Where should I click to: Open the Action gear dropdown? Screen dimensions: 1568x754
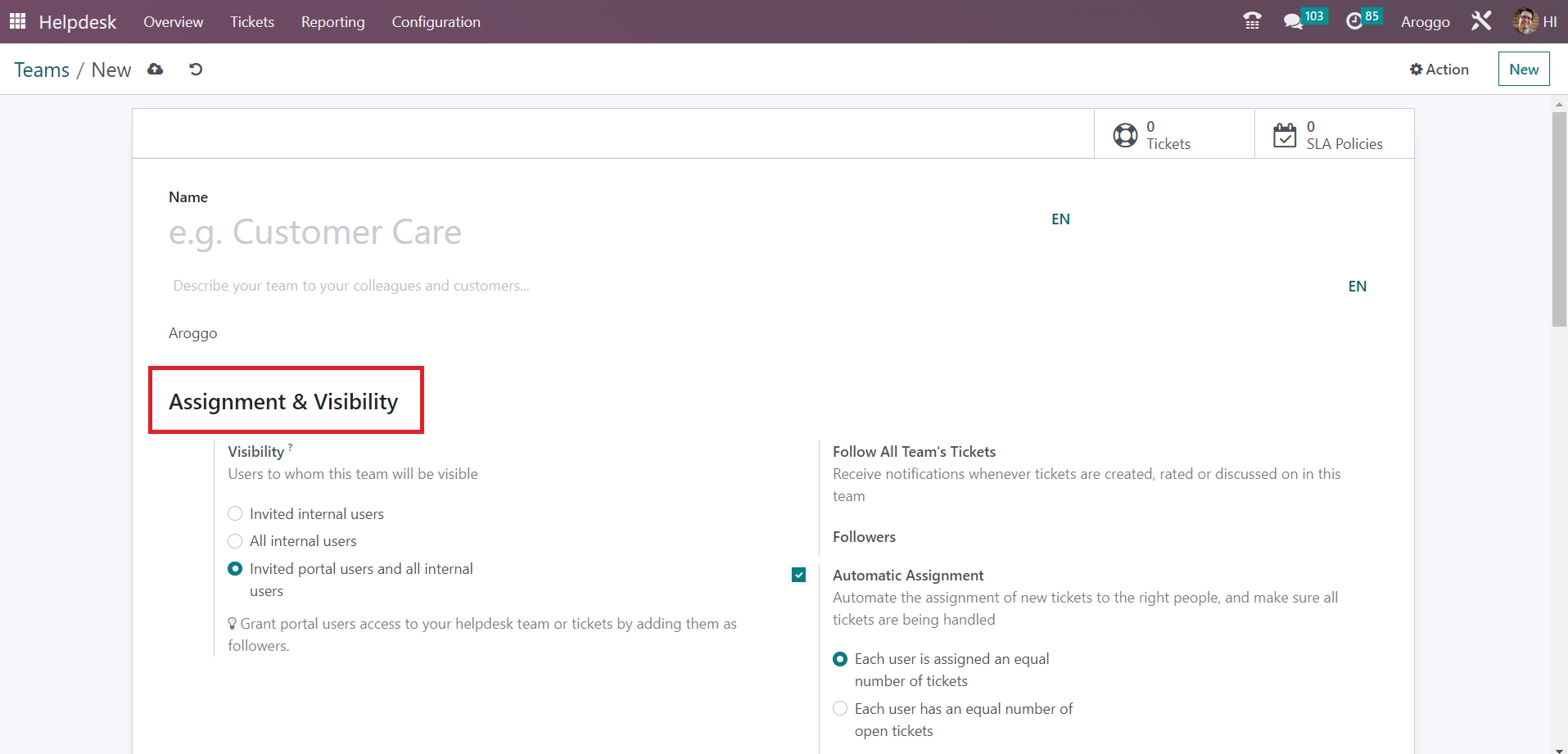click(1439, 70)
